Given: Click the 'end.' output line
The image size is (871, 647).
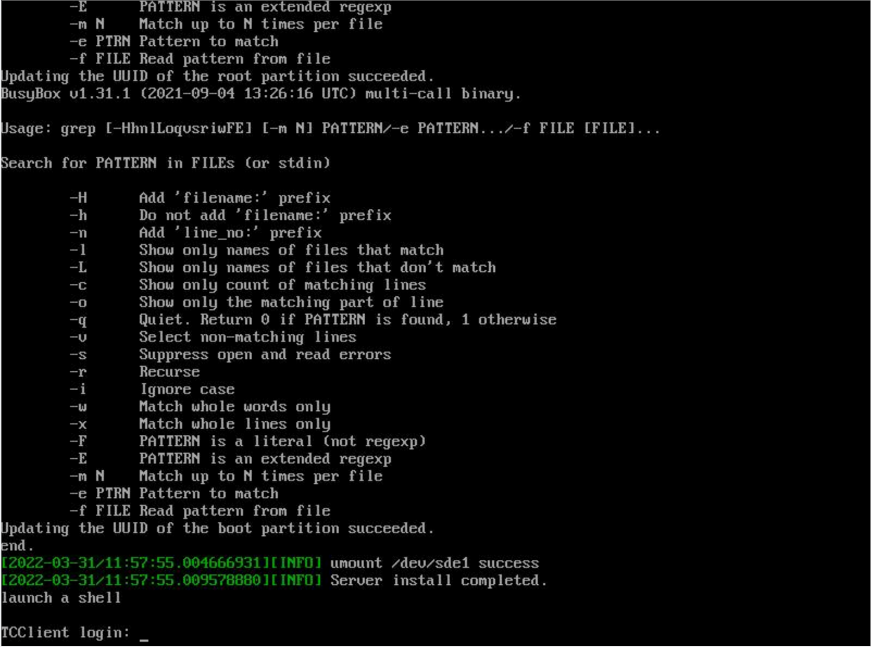Looking at the screenshot, I should 17,546.
